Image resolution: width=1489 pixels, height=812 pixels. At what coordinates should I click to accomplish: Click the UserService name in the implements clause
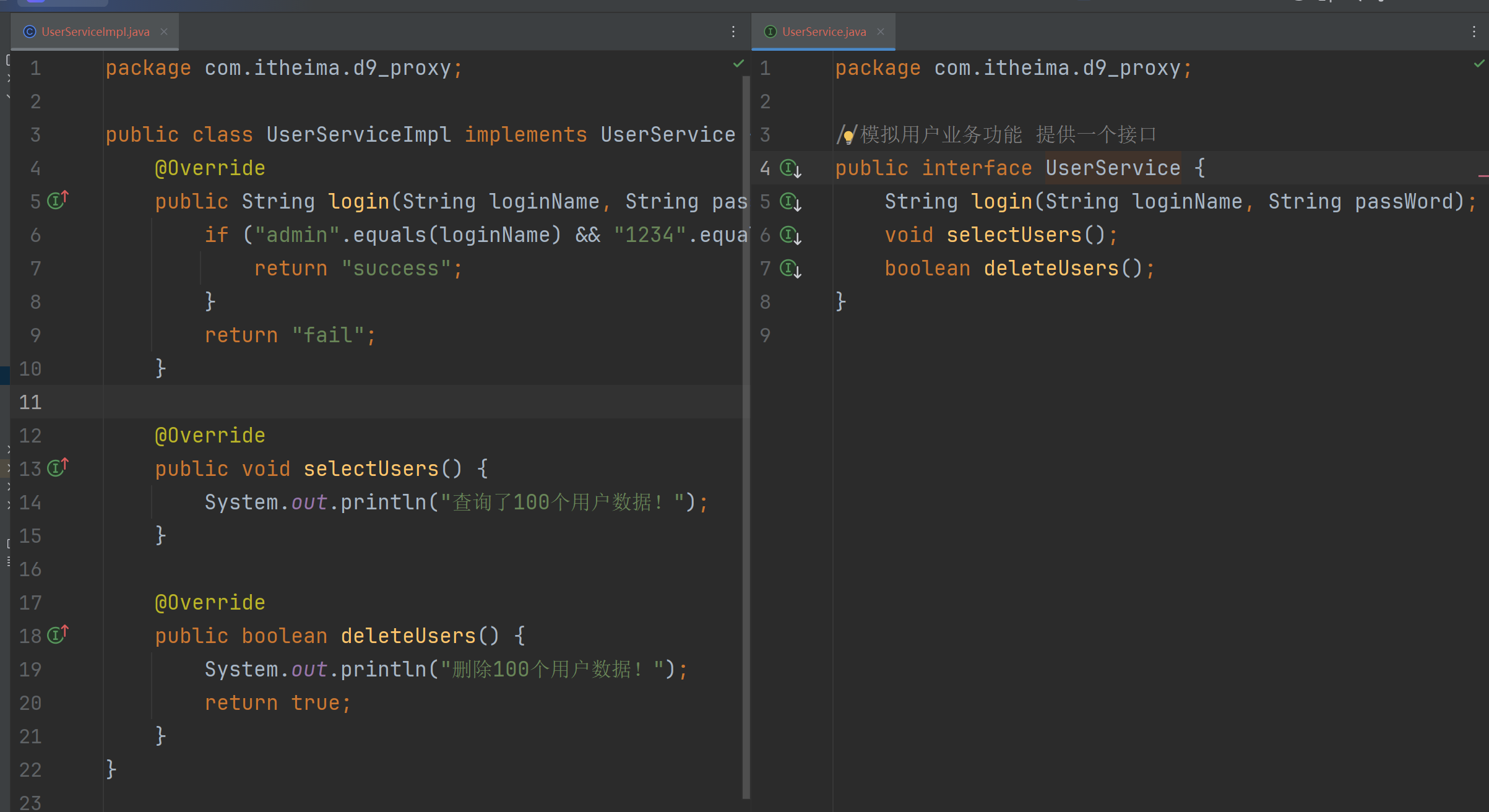click(667, 135)
